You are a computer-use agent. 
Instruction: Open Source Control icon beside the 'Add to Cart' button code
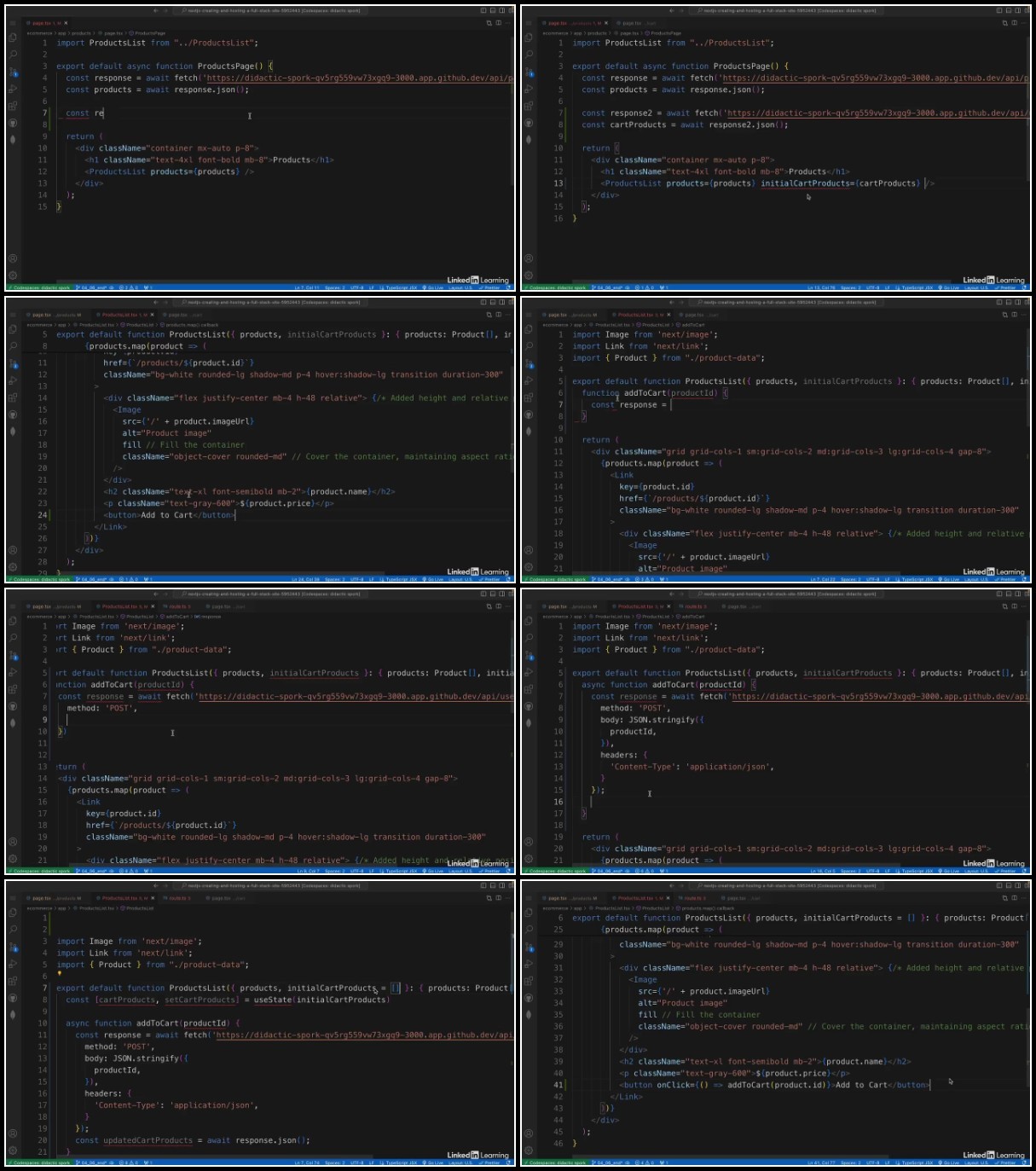coord(14,363)
